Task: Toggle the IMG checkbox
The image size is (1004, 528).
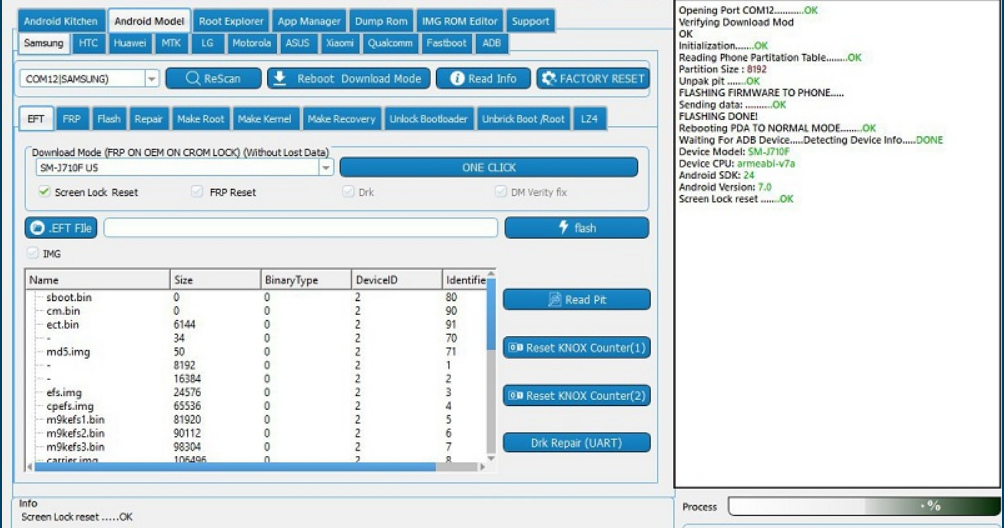Action: point(33,253)
